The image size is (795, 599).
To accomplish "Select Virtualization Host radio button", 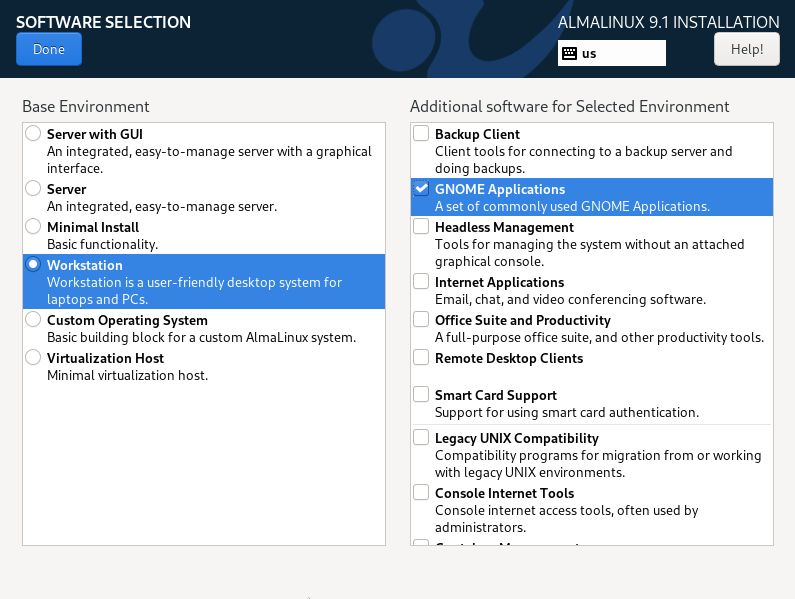I will tap(33, 358).
